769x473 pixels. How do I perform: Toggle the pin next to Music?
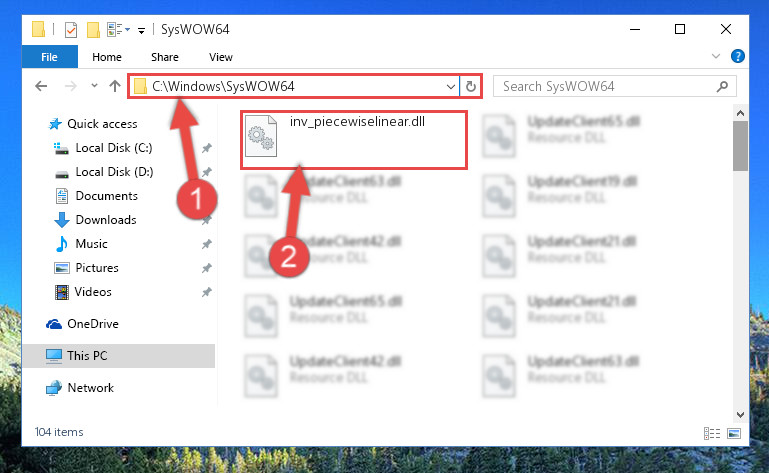tap(206, 244)
